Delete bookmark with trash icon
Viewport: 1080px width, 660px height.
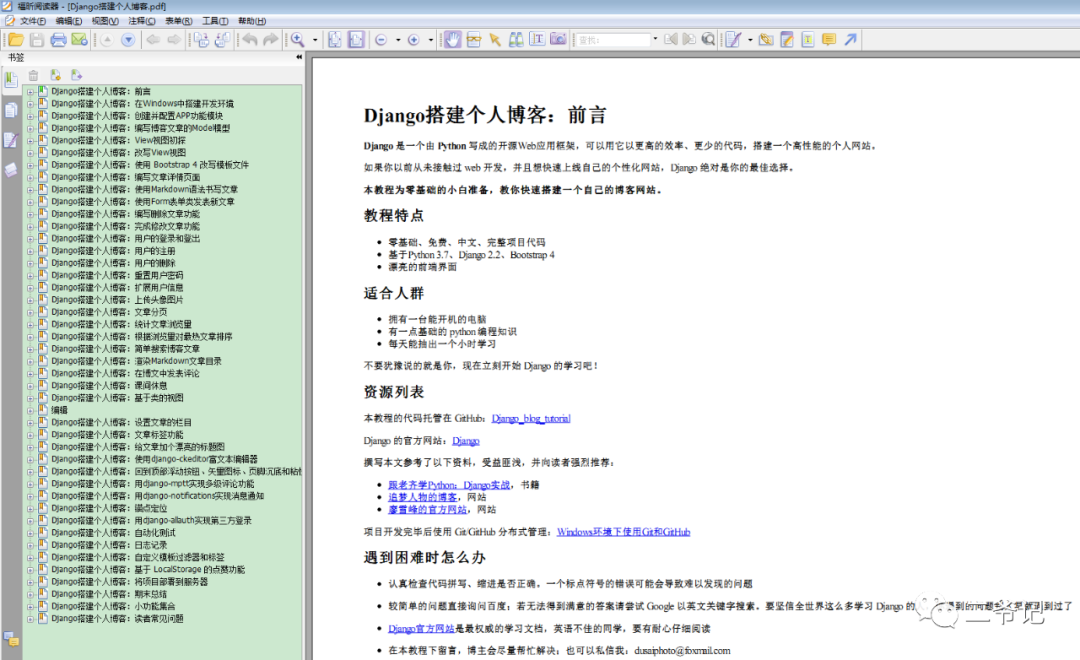(33, 76)
